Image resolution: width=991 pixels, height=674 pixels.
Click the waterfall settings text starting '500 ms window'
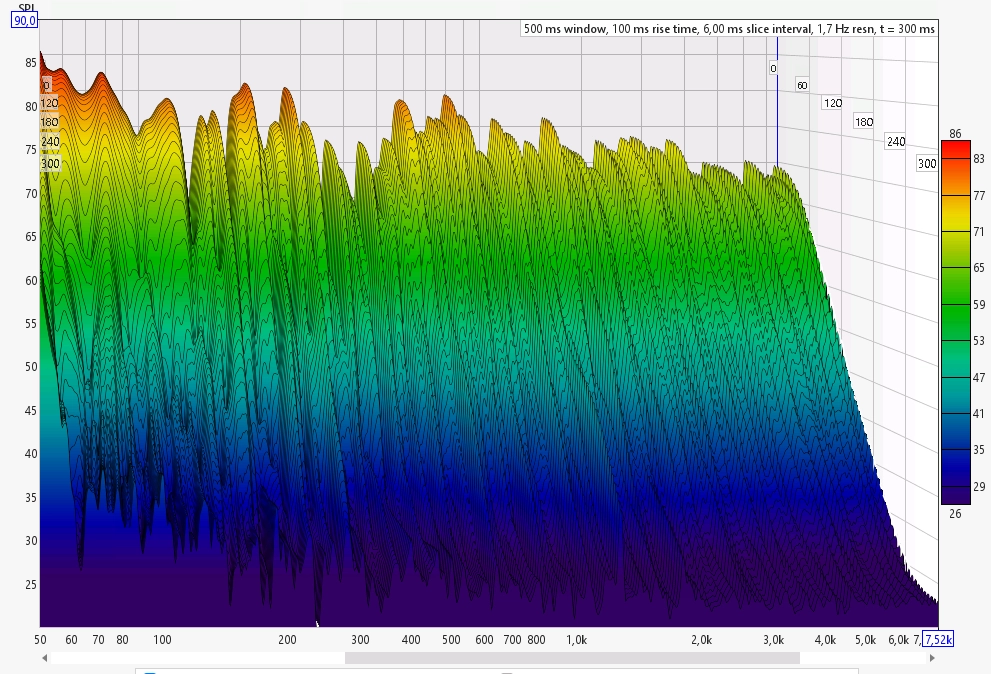click(x=729, y=29)
